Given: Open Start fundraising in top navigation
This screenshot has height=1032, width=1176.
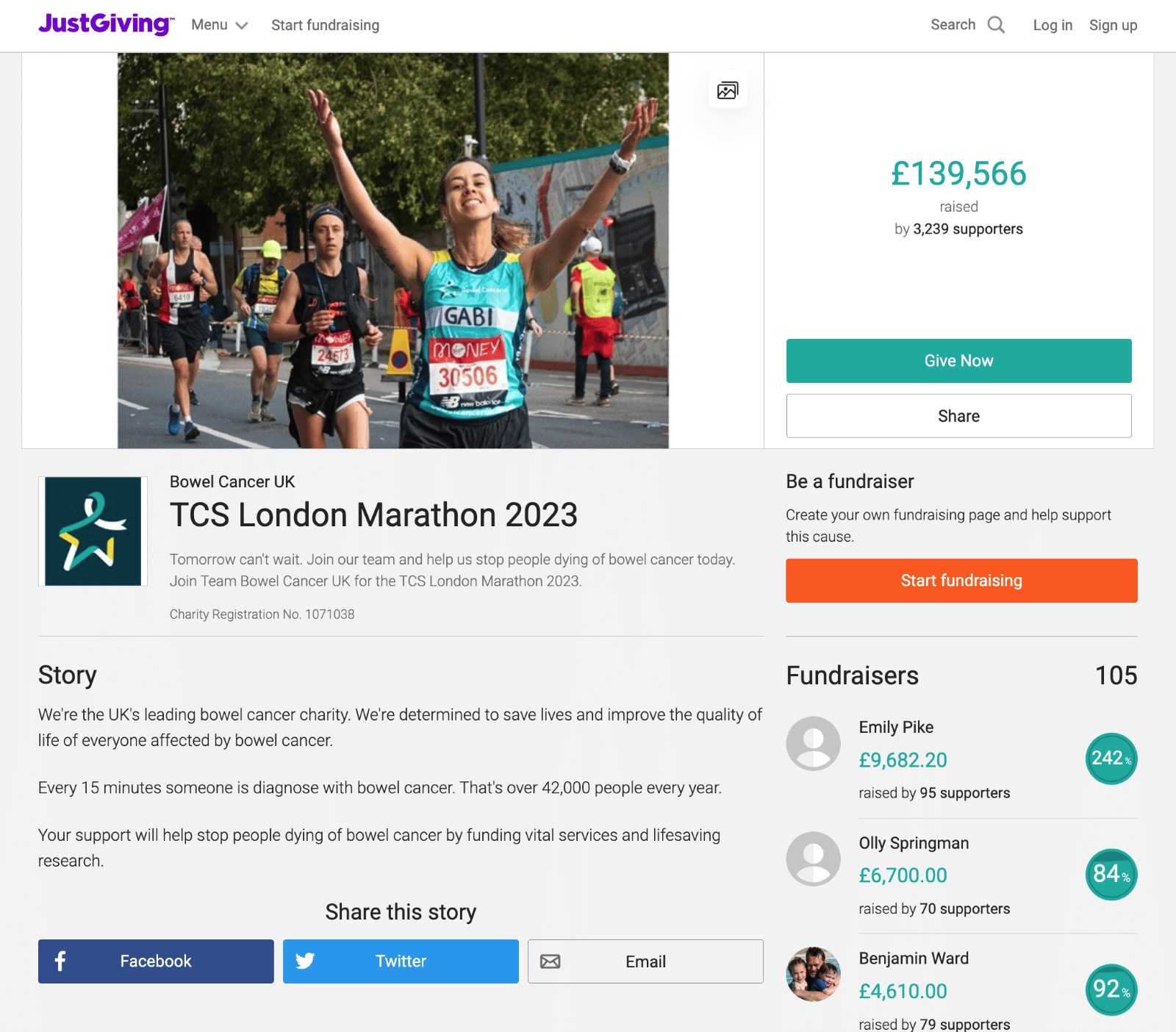Looking at the screenshot, I should [326, 25].
